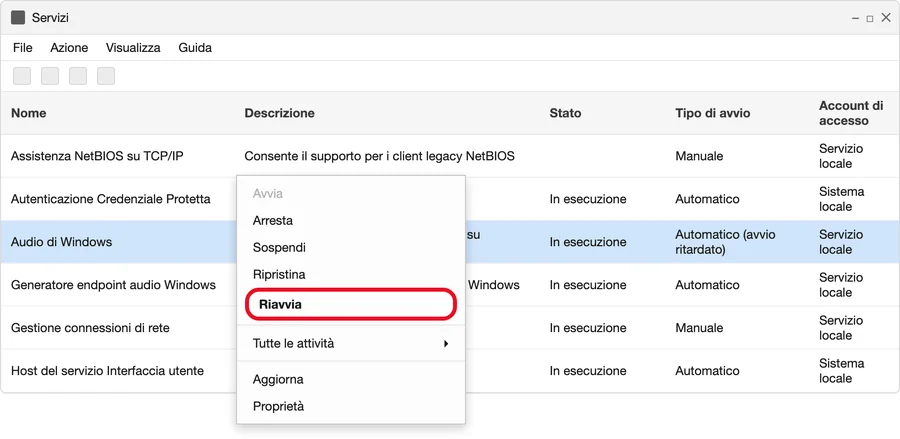Click the fourth blank toolbar button

point(106,76)
